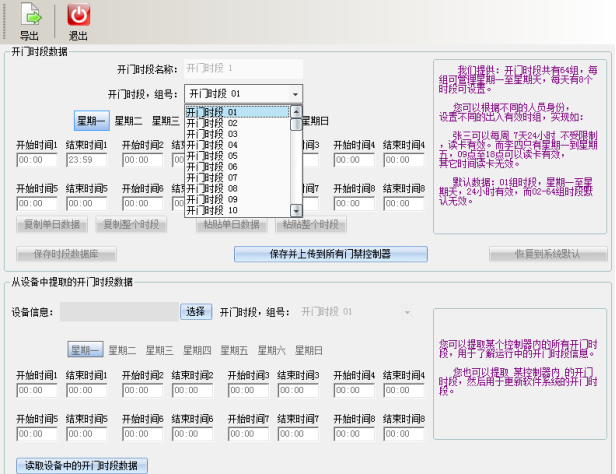Screen dimensions: 616x474
Task: Click the red 退出 exit icon
Action: [x=79, y=15]
